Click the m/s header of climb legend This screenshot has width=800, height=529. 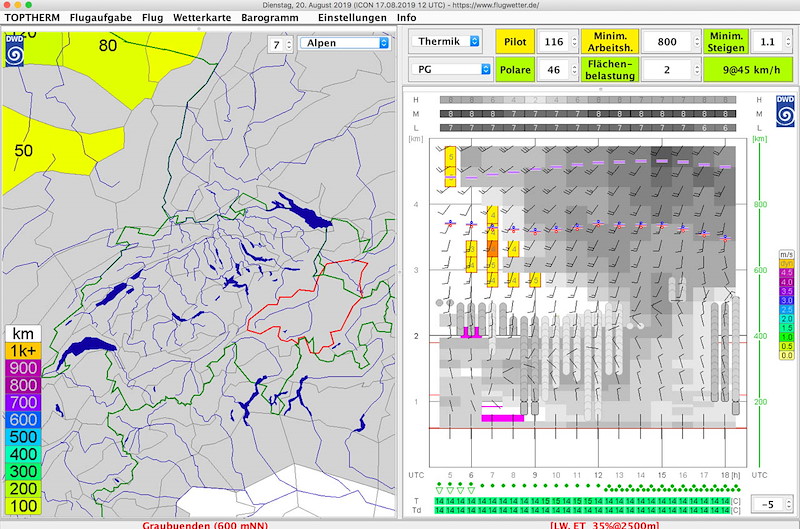tap(786, 255)
